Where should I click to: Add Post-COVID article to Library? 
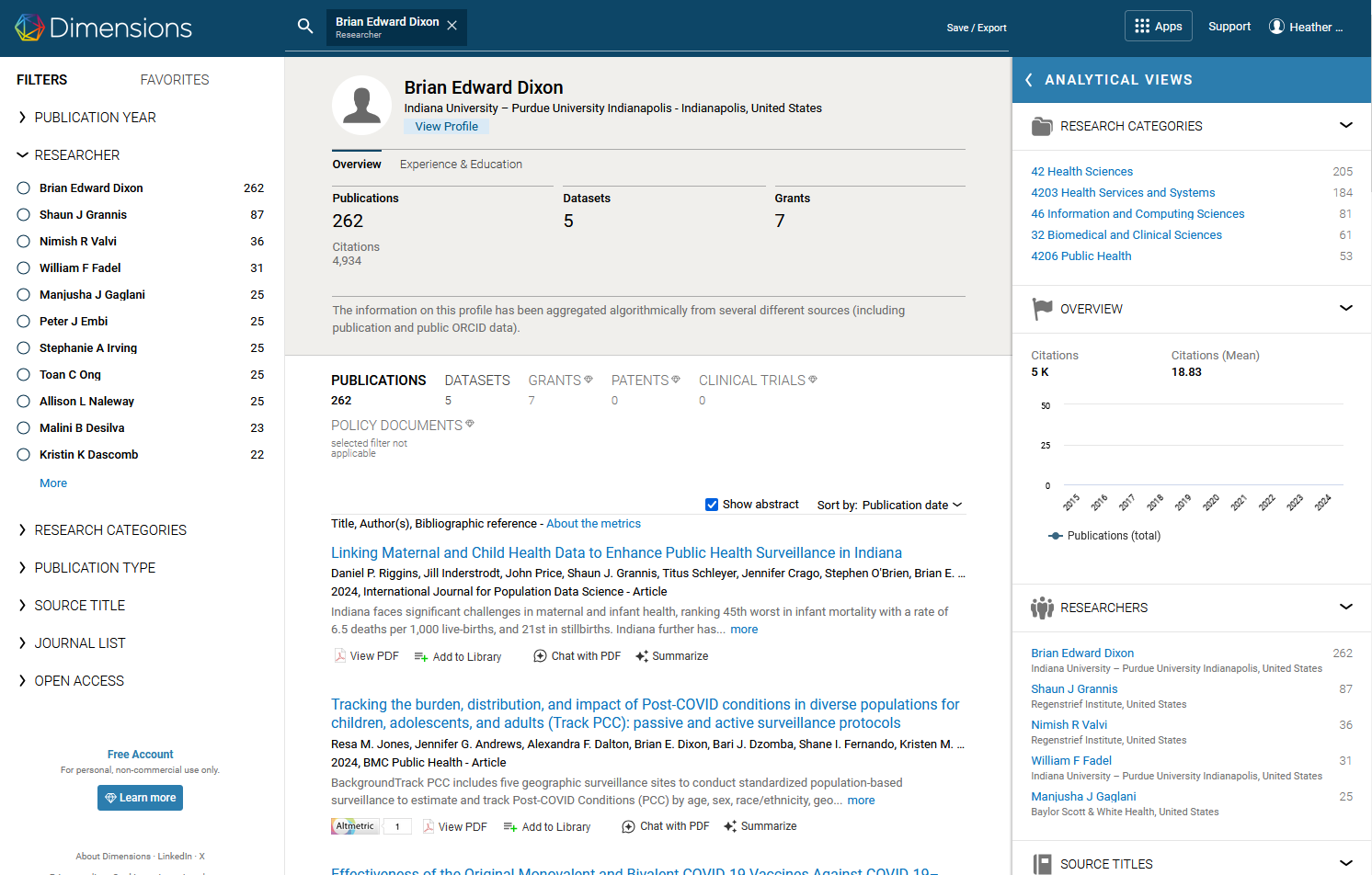pos(546,826)
